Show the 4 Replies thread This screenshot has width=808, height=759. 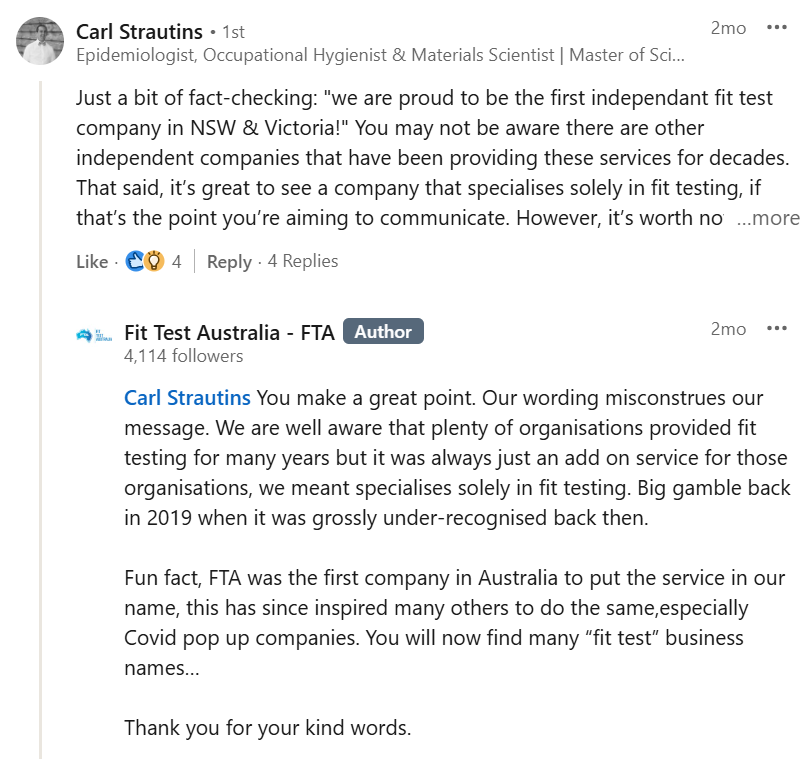tap(303, 261)
